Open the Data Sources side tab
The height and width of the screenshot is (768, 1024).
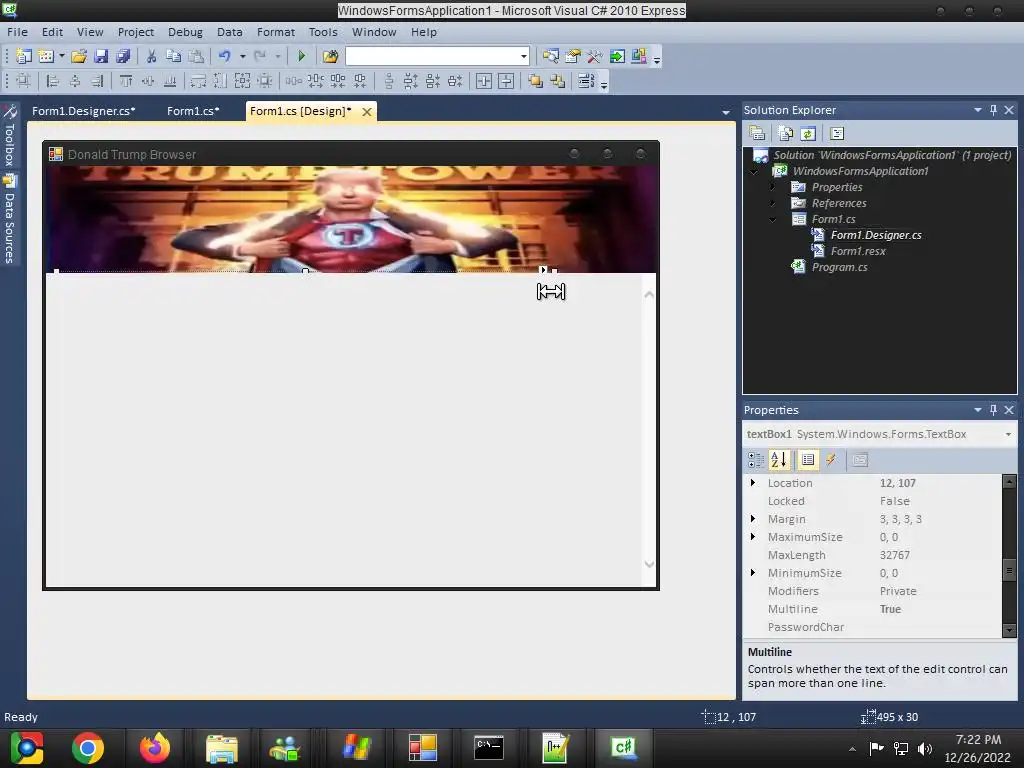9,219
